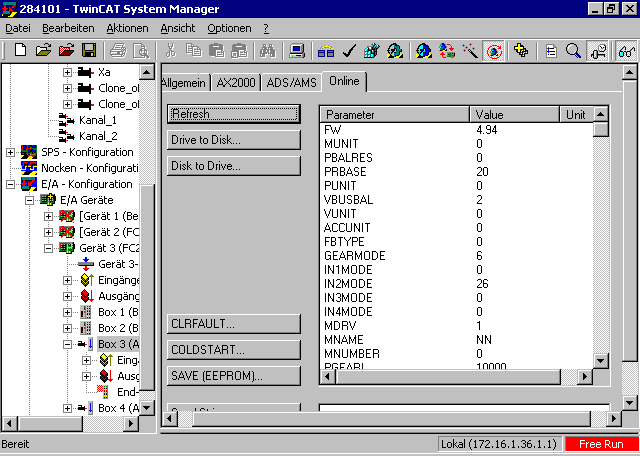Click the Value column header
The width and height of the screenshot is (640, 456).
(x=514, y=115)
